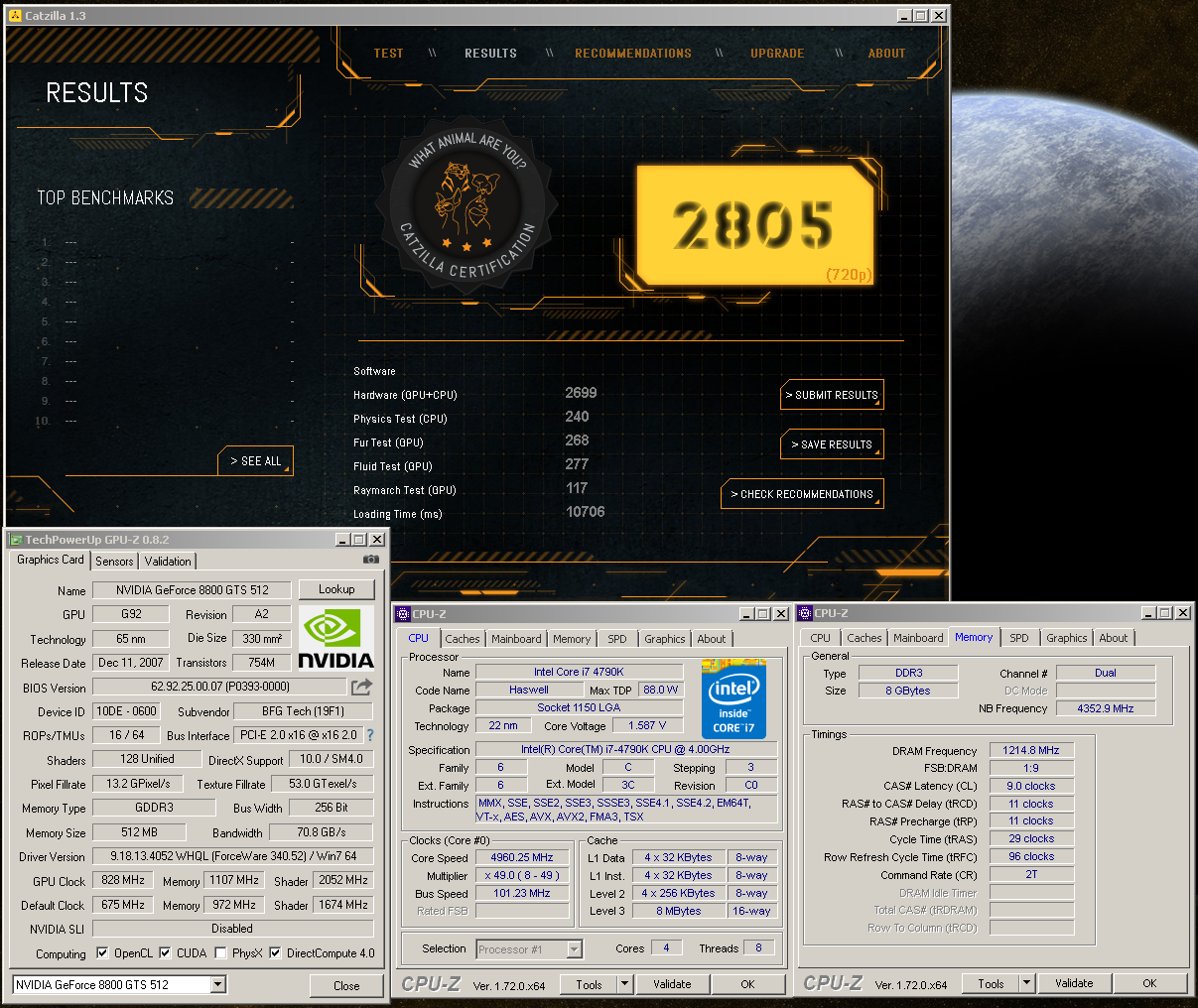Open Graphics tab in left CPU-Z window
Viewport: 1198px width, 1008px height.
click(x=665, y=639)
